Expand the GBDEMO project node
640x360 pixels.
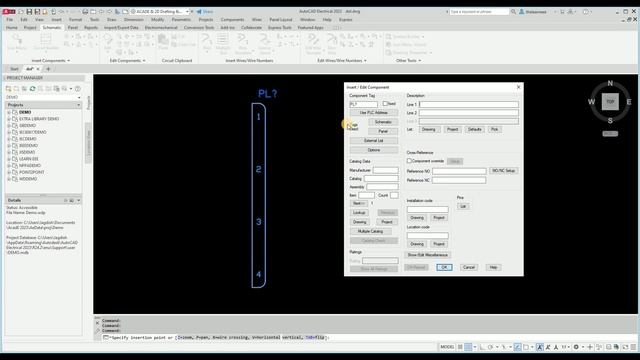9,126
